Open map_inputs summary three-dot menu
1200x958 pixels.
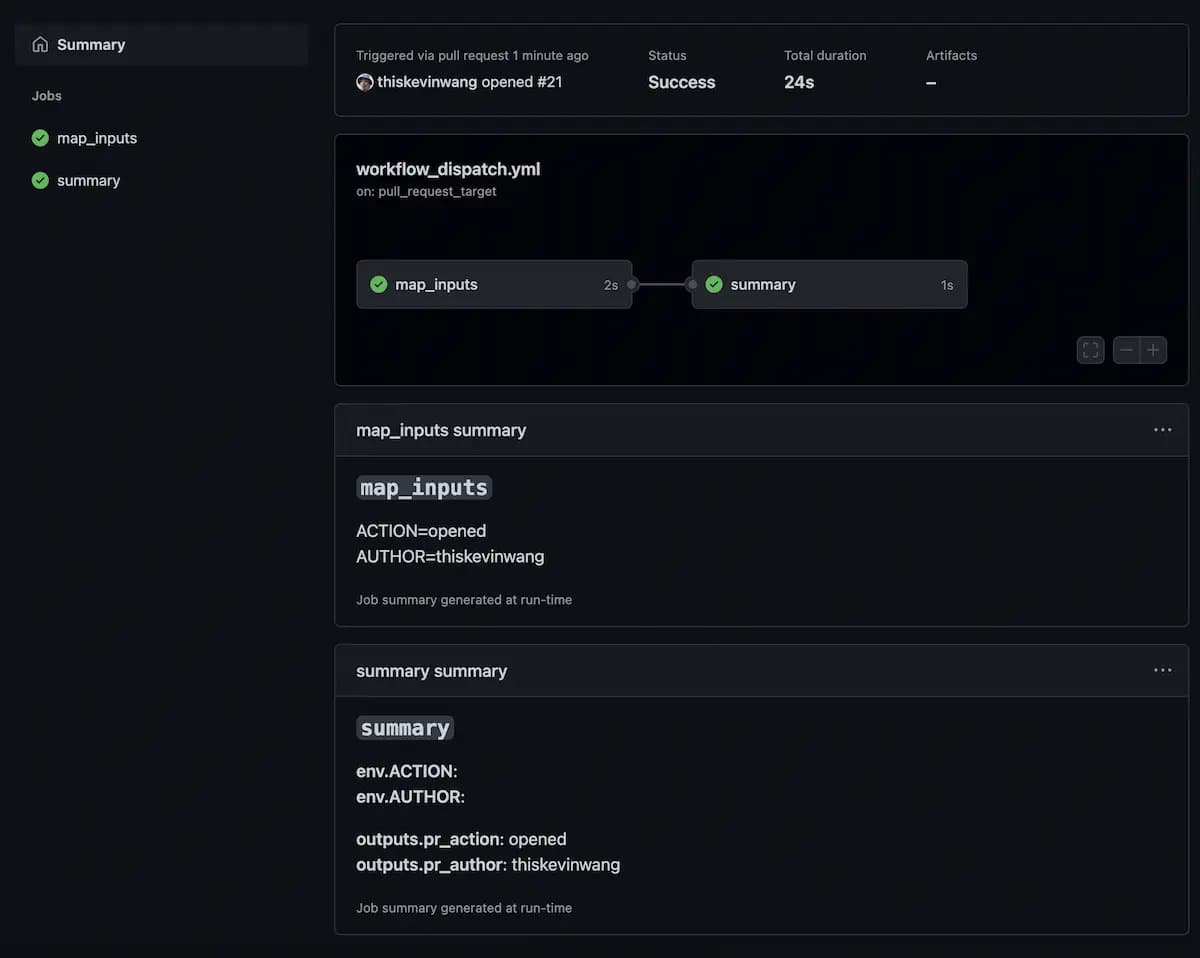click(x=1162, y=430)
